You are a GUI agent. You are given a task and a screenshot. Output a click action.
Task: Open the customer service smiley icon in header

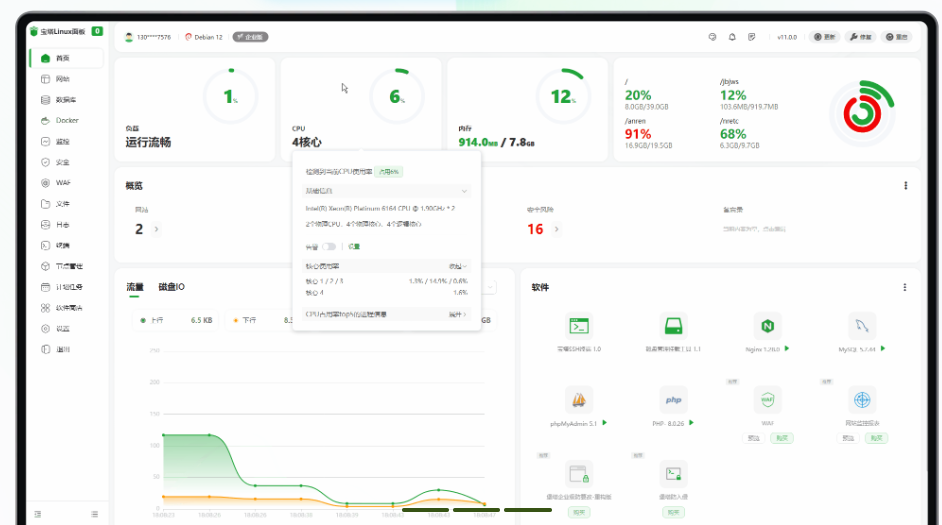[713, 37]
